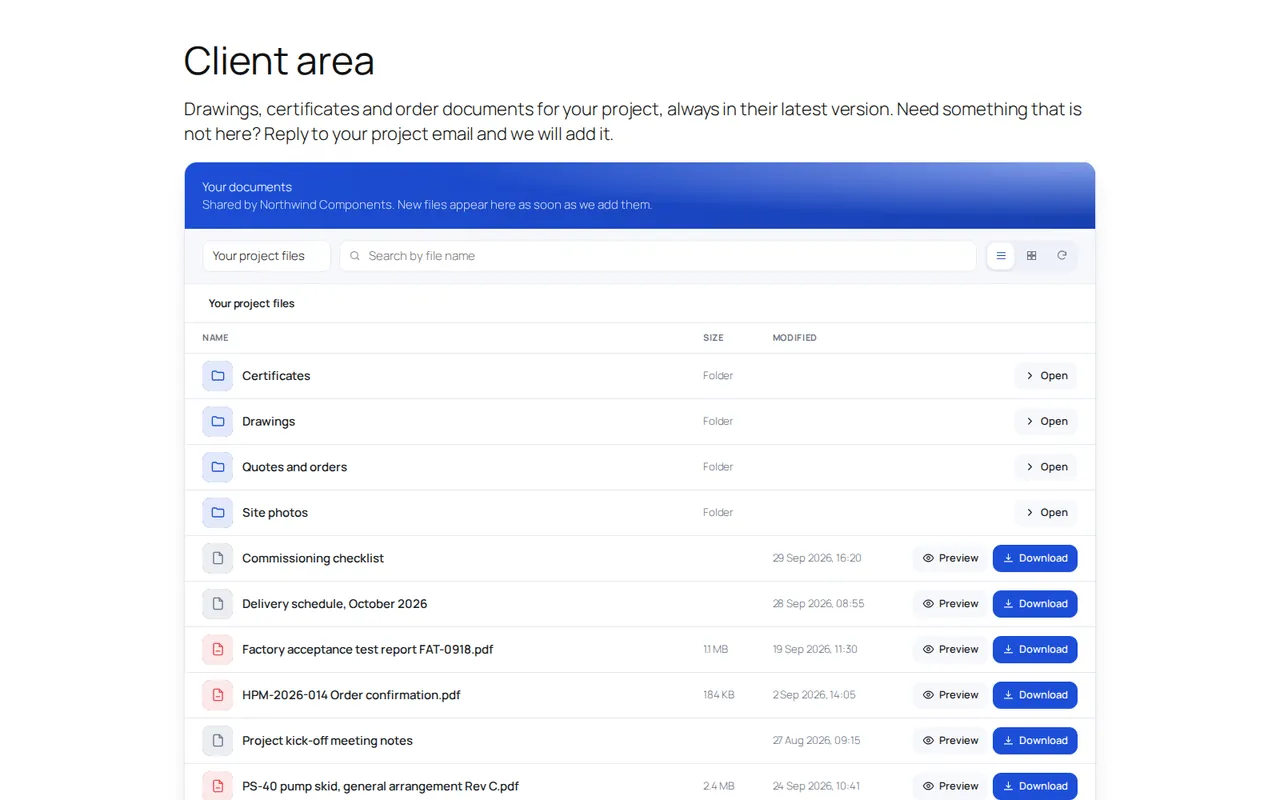Preview HPM-2026-014 Order confirmation.pdf

click(x=950, y=695)
